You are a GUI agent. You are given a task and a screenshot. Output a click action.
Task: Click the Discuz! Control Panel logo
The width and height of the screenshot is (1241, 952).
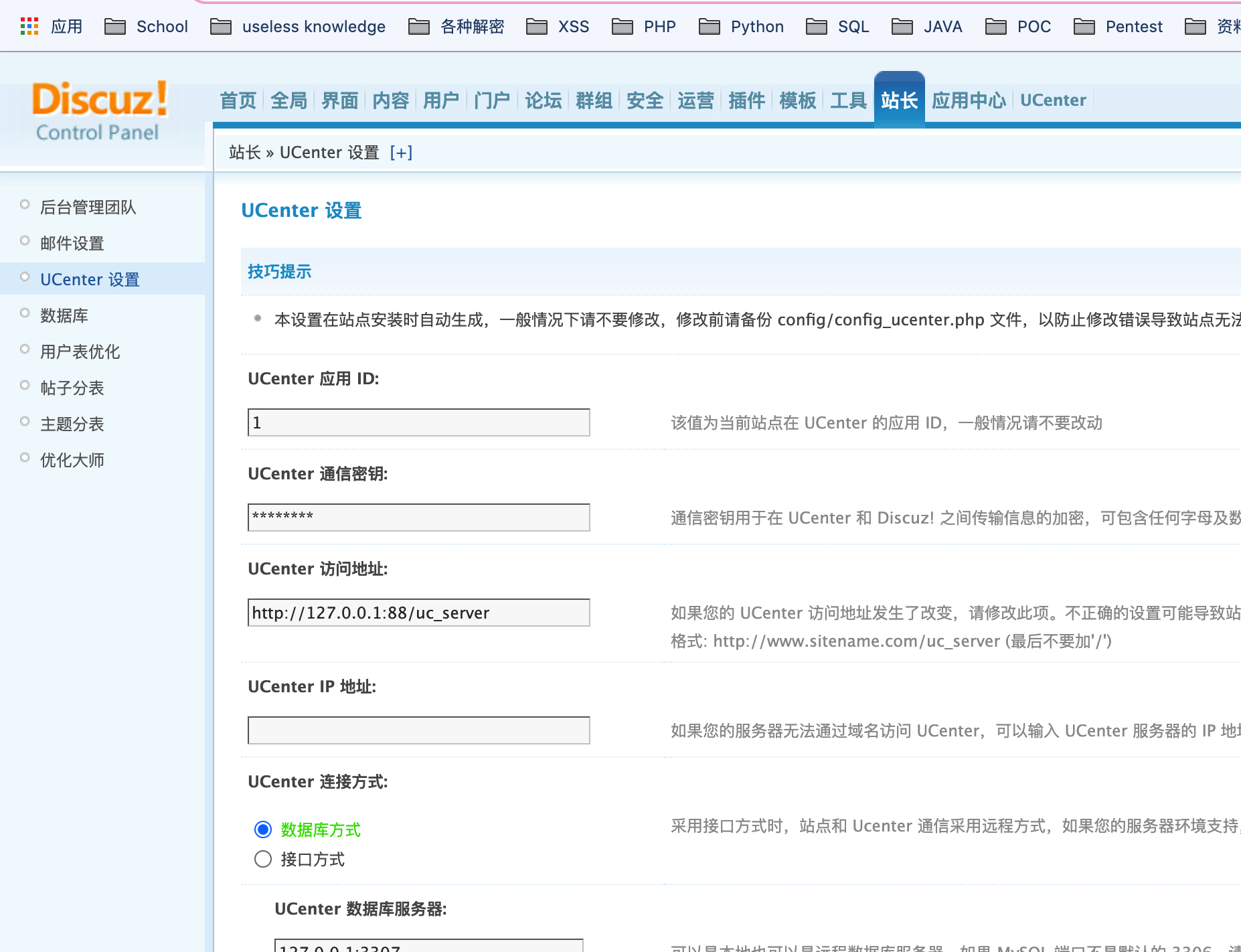(x=99, y=110)
